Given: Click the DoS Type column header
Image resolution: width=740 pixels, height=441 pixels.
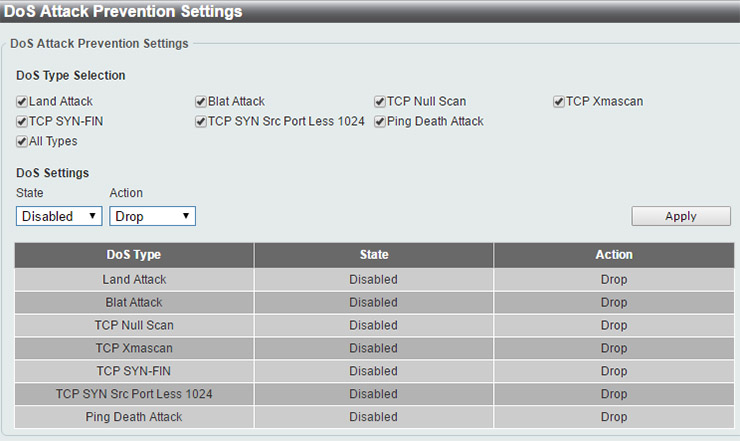Looking at the screenshot, I should click(134, 255).
